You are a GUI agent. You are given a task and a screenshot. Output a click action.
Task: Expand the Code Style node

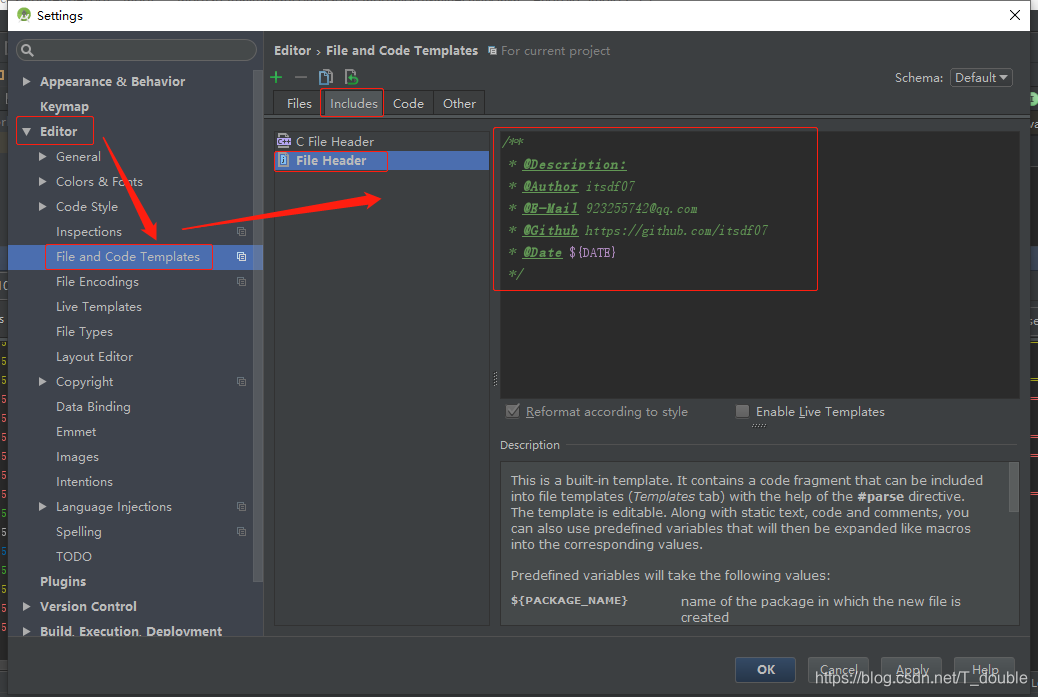point(43,207)
